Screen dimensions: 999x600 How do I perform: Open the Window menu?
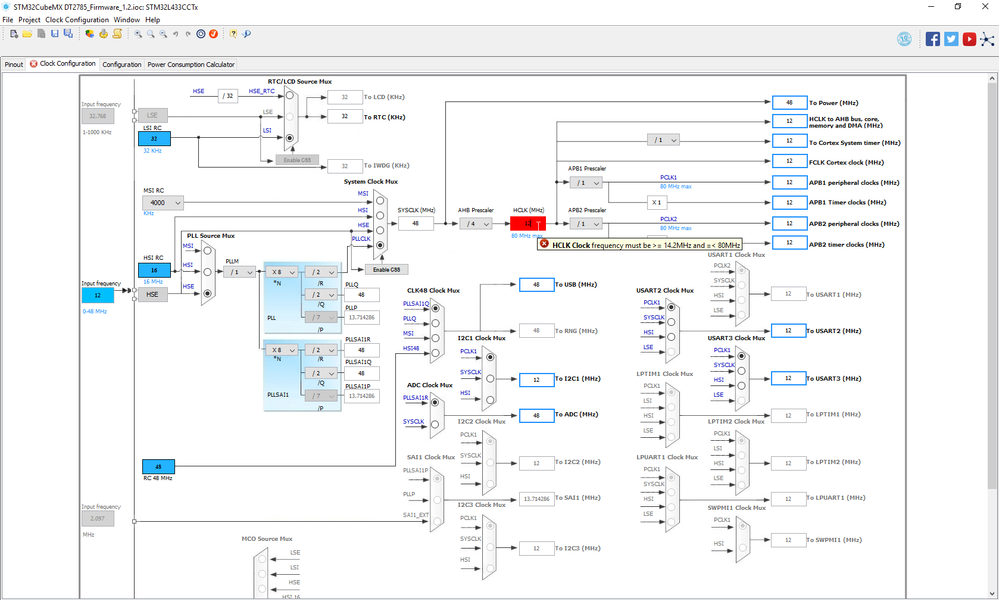coord(127,20)
